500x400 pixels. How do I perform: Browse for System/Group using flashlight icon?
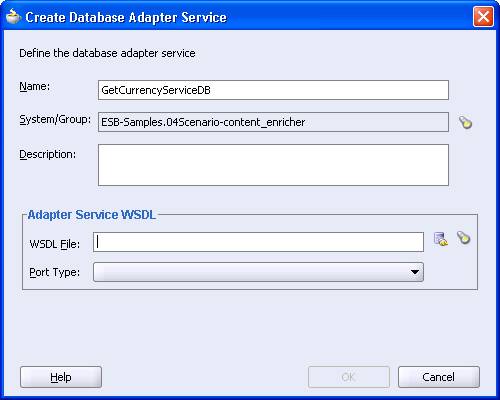[465, 122]
